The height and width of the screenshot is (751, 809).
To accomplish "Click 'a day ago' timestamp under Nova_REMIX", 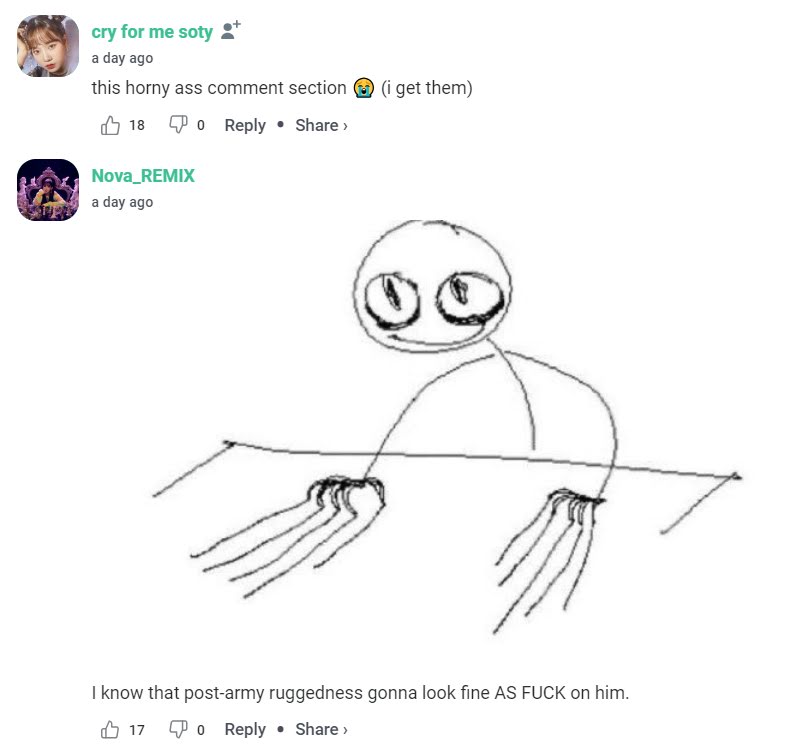I will 122,202.
